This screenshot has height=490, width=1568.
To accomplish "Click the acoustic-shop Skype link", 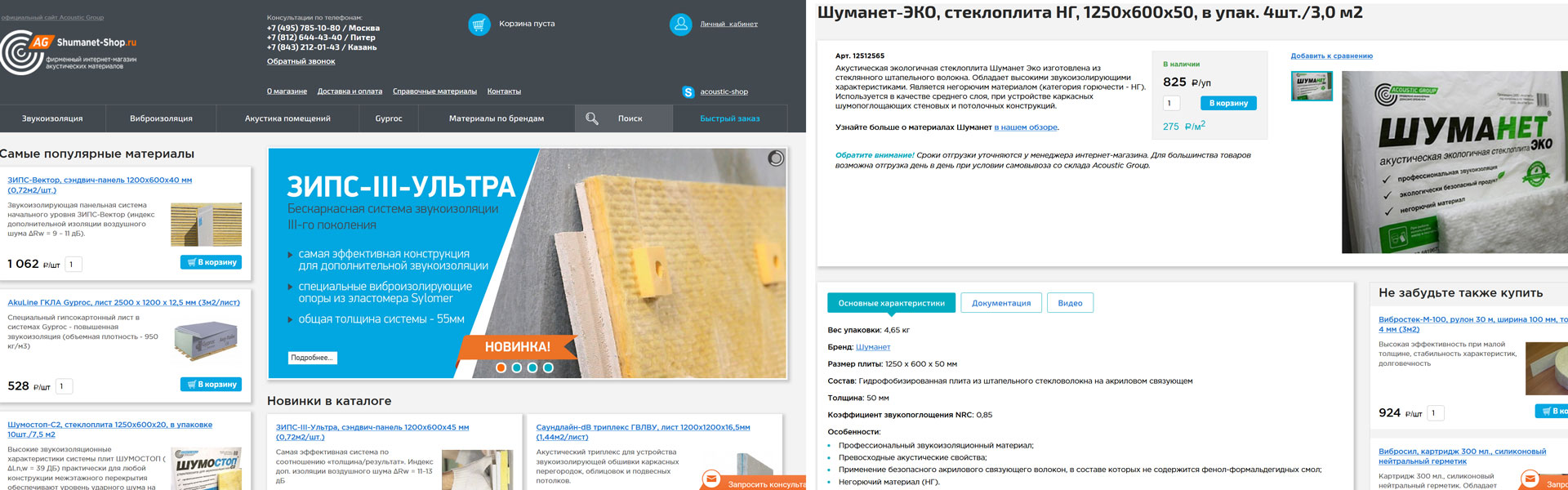I will (724, 92).
